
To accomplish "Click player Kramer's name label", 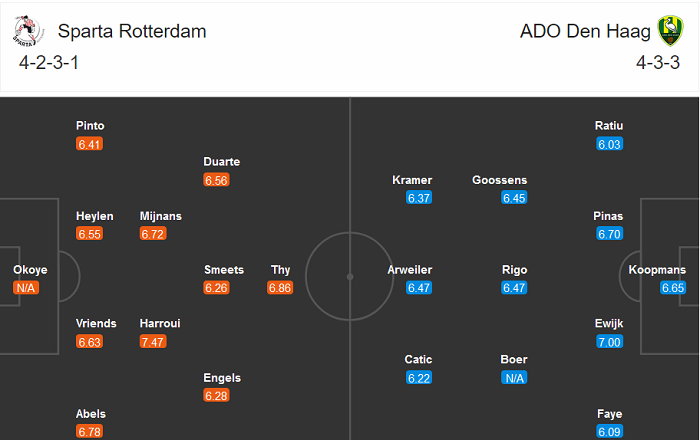I will pos(412,180).
